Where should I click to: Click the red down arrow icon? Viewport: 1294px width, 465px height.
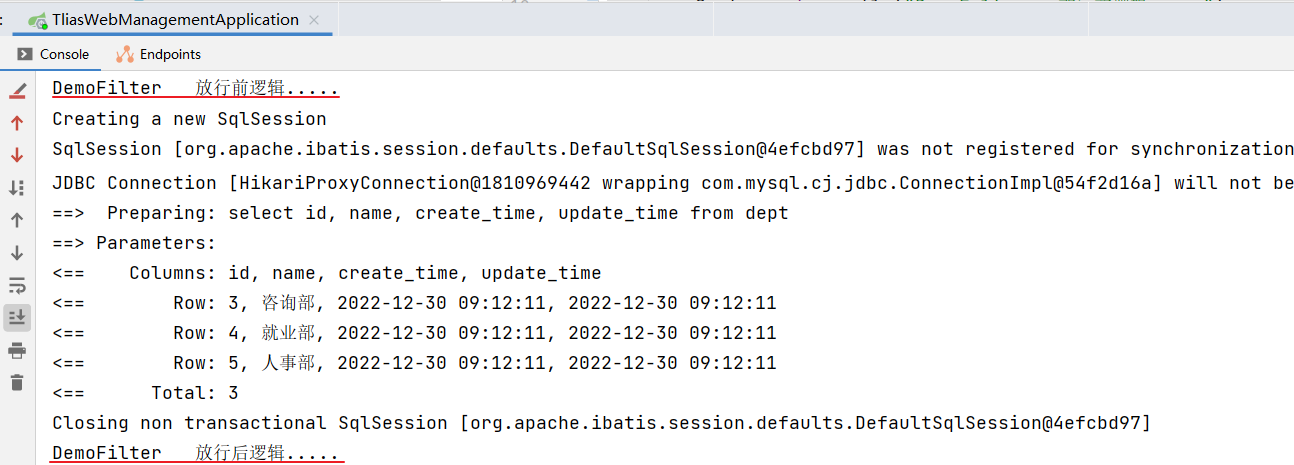[x=17, y=155]
